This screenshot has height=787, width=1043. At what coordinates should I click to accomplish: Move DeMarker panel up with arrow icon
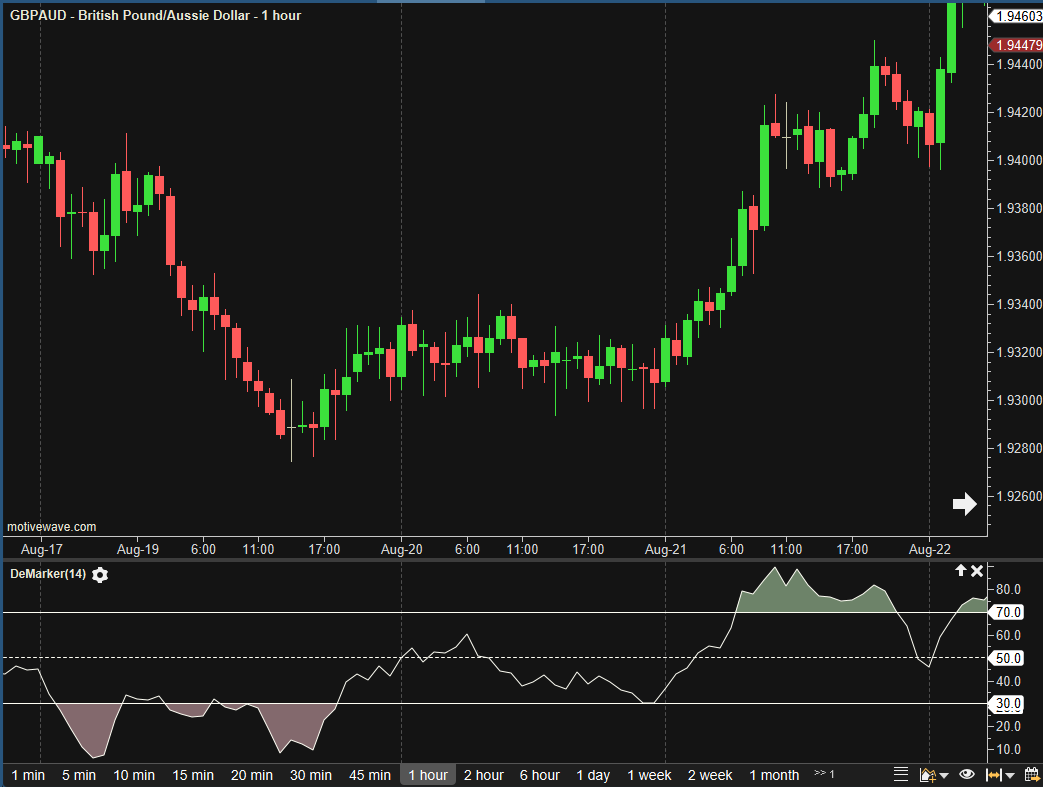[x=961, y=570]
